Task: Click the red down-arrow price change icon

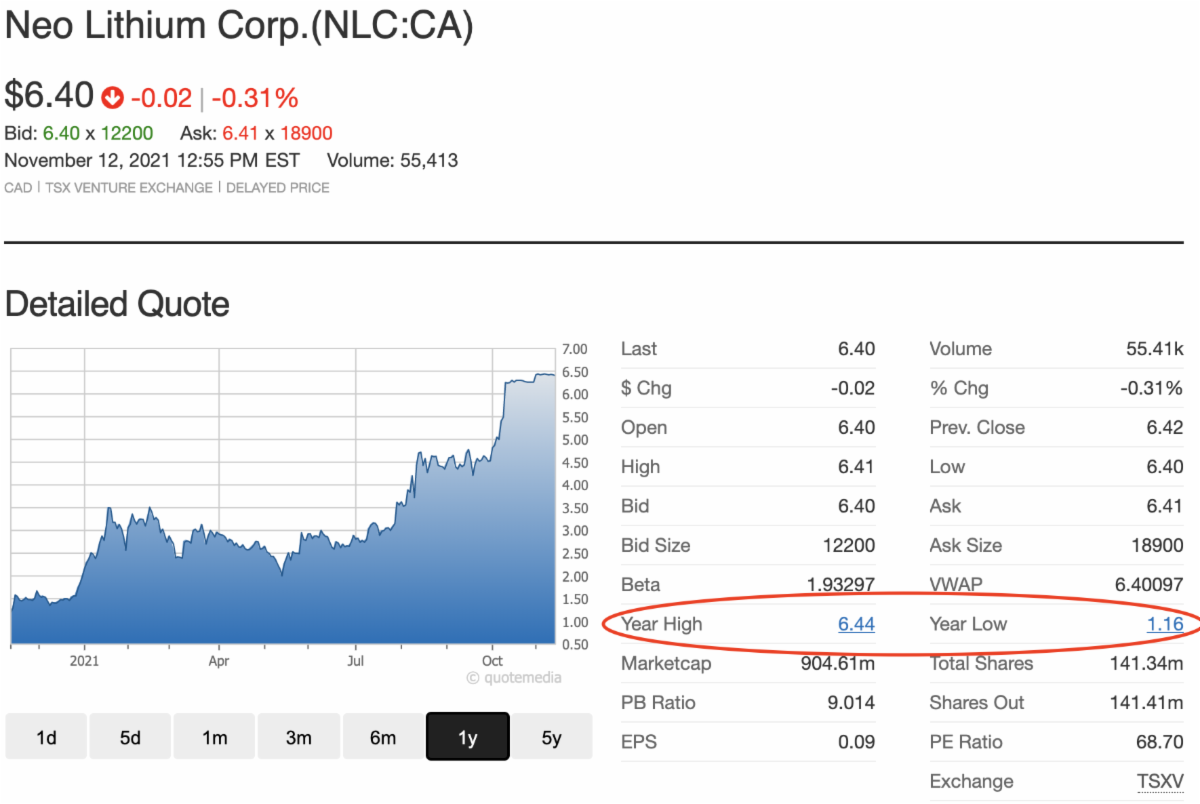Action: (x=110, y=98)
